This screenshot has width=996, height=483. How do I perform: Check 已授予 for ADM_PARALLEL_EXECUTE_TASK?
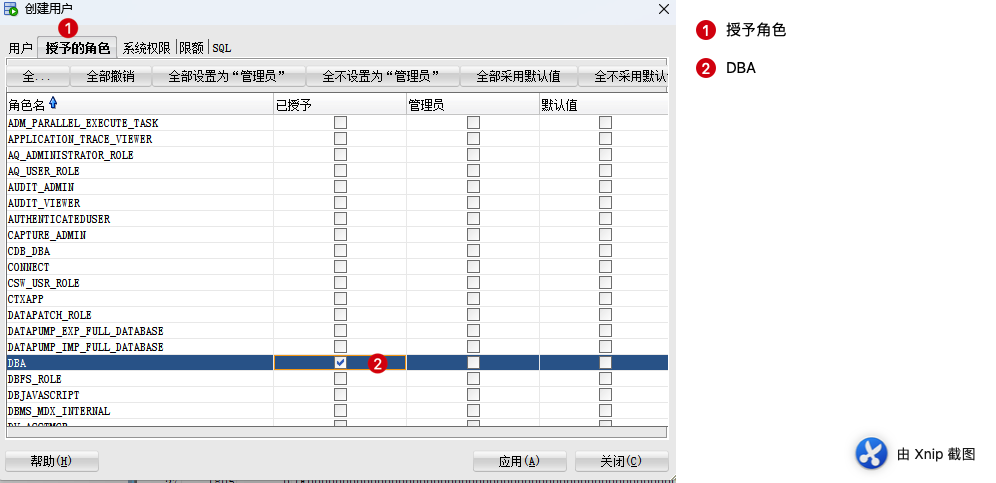pos(340,123)
